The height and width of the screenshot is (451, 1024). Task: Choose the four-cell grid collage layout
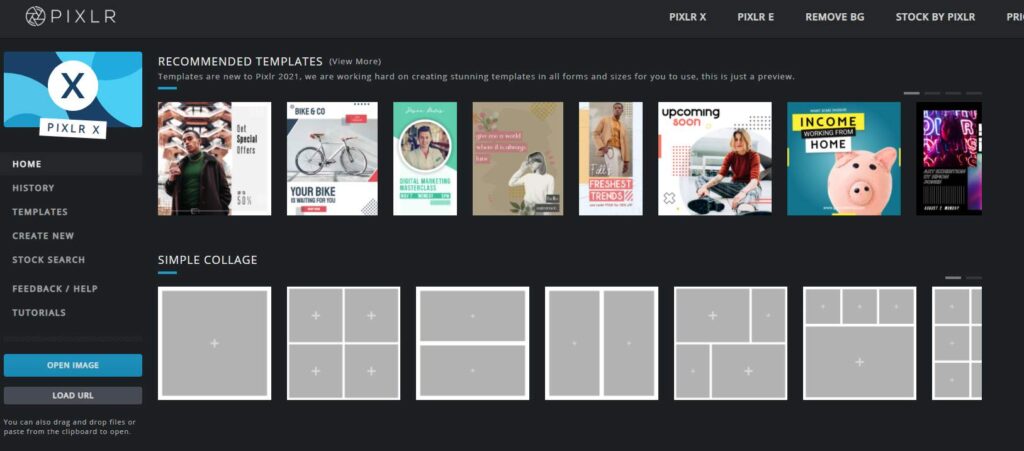click(x=343, y=343)
